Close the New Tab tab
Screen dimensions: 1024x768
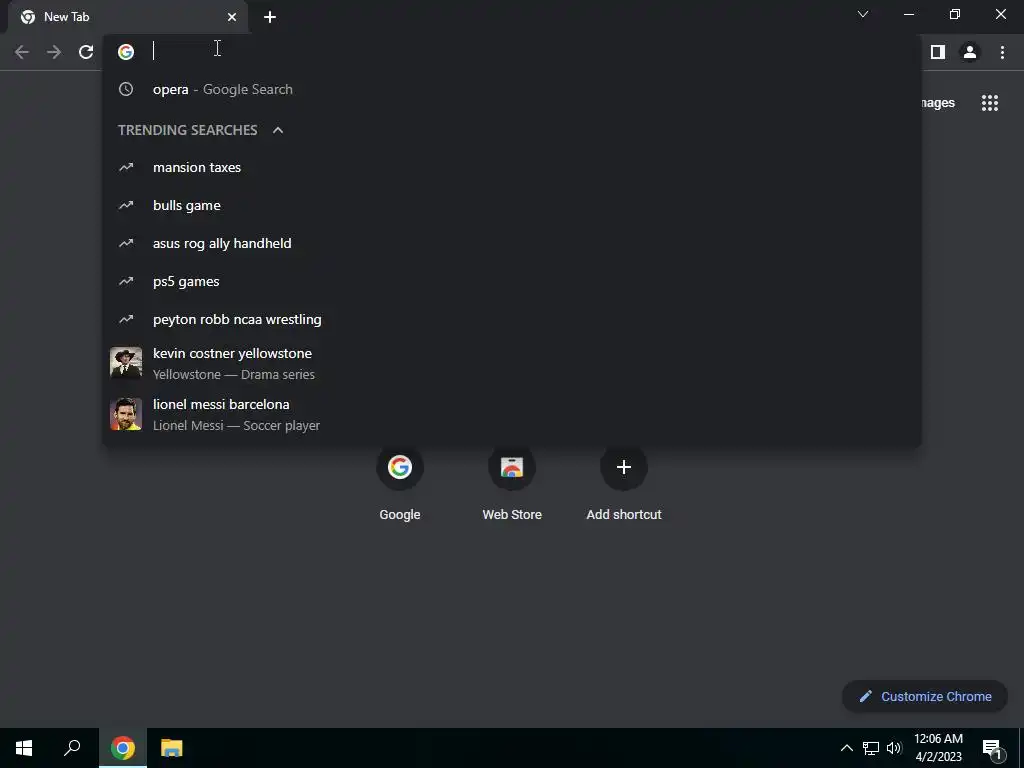[x=232, y=17]
